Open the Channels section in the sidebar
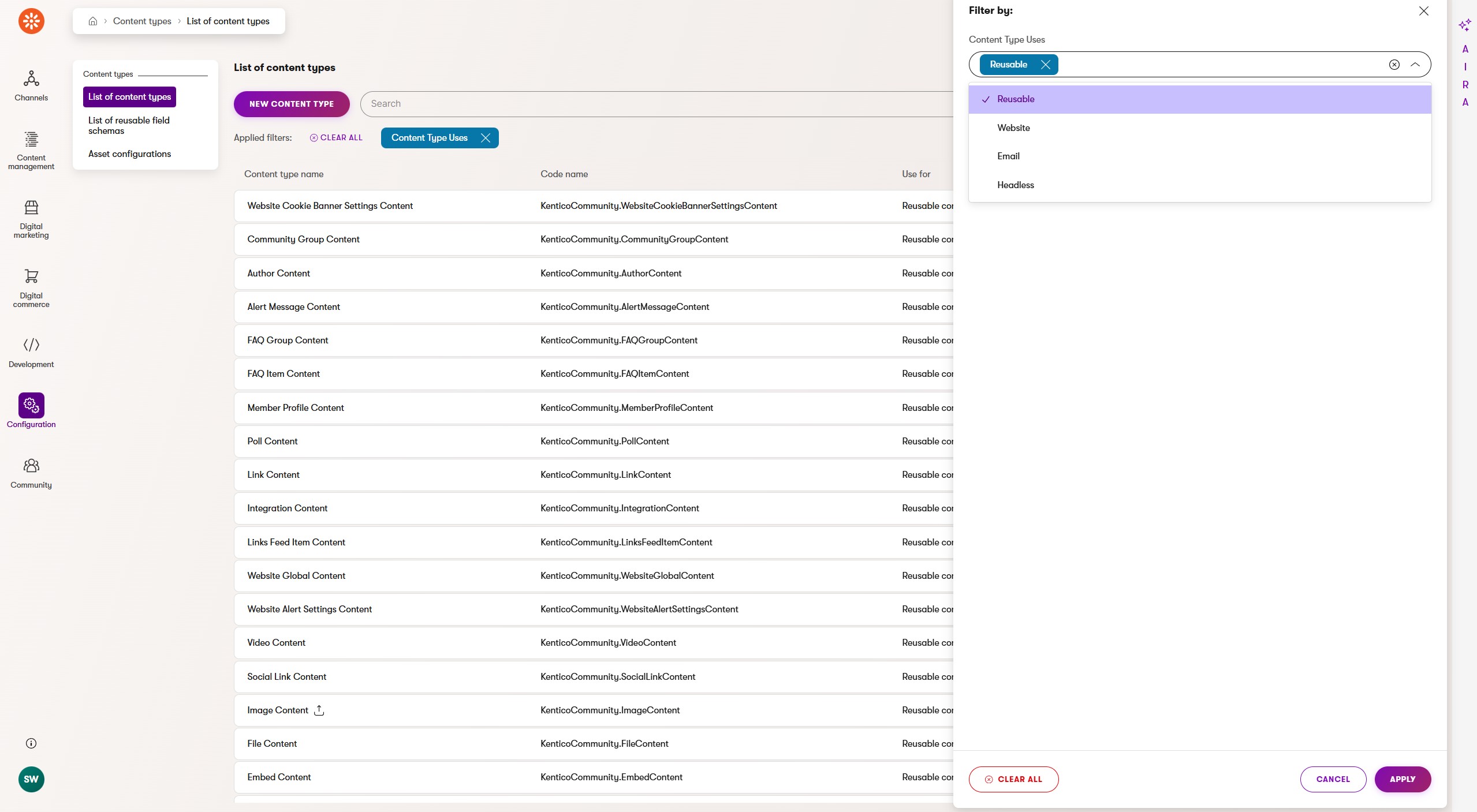 [31, 86]
